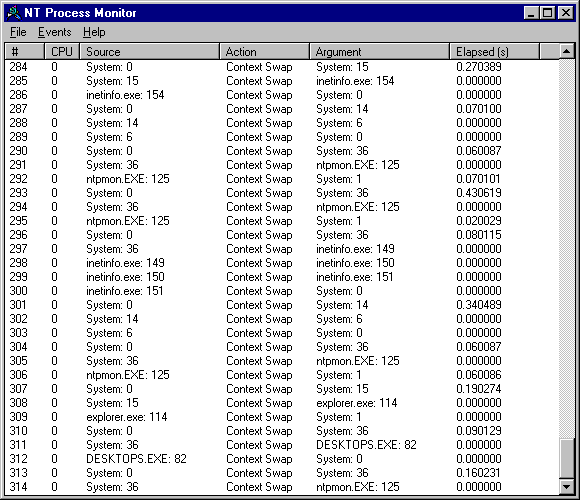Image resolution: width=580 pixels, height=500 pixels.
Task: Click elapsed value 0.430619
Action: pyautogui.click(x=479, y=193)
